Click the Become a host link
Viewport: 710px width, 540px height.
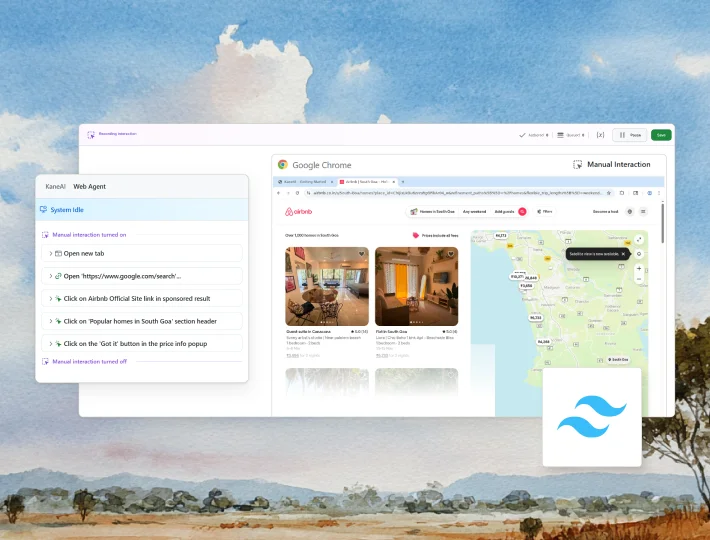[605, 211]
